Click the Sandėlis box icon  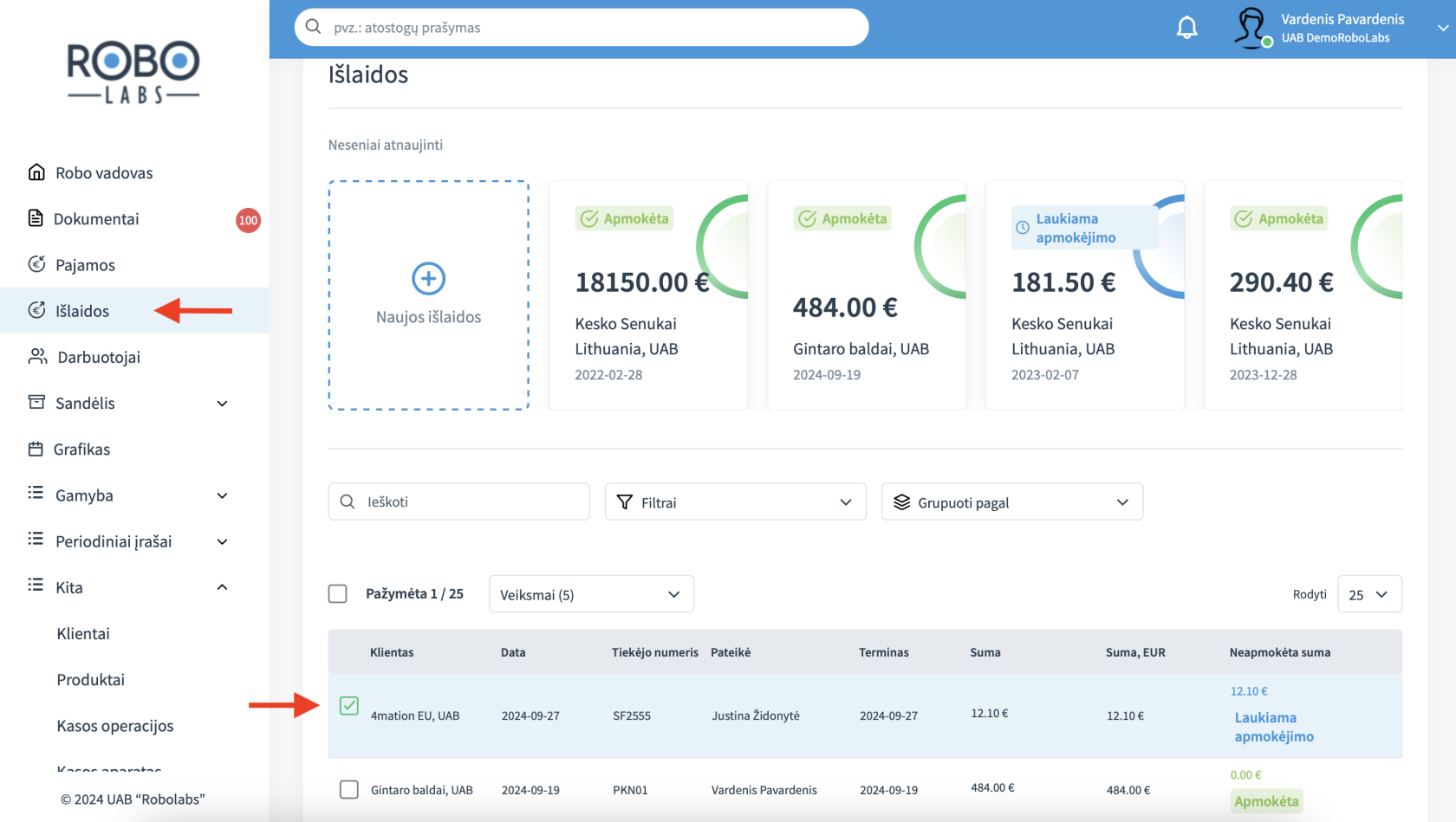(36, 402)
